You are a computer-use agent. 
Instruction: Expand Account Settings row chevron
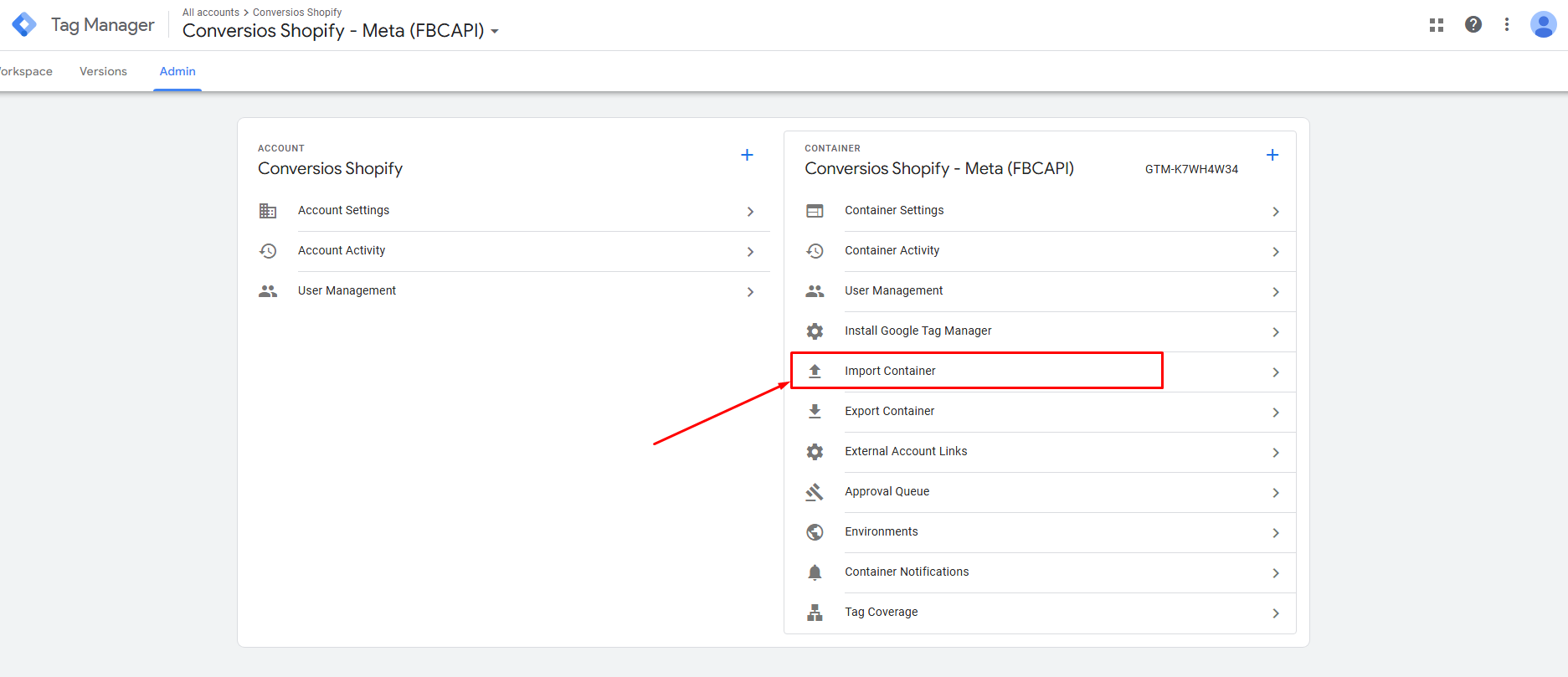(750, 212)
